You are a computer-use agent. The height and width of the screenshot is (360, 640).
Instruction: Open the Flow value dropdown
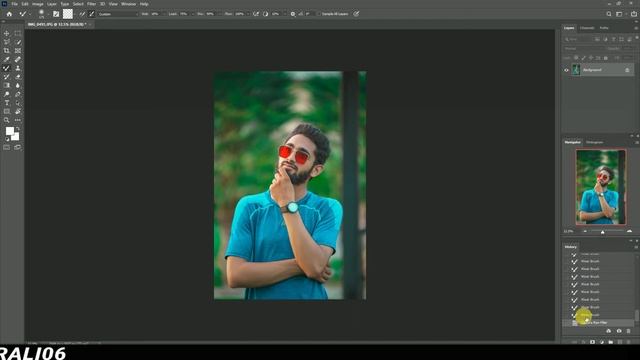(x=248, y=14)
